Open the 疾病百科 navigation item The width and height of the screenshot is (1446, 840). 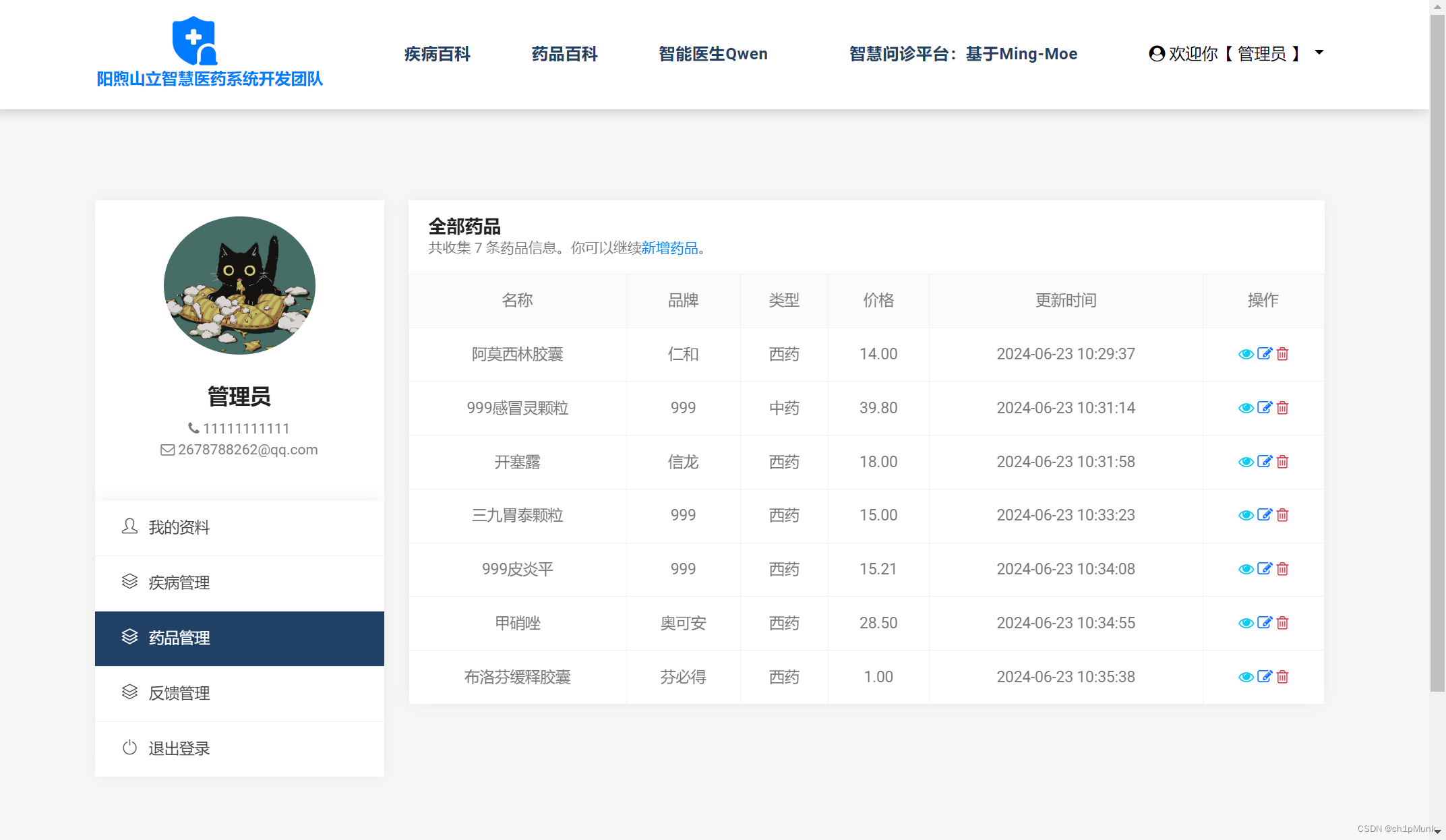[x=437, y=54]
